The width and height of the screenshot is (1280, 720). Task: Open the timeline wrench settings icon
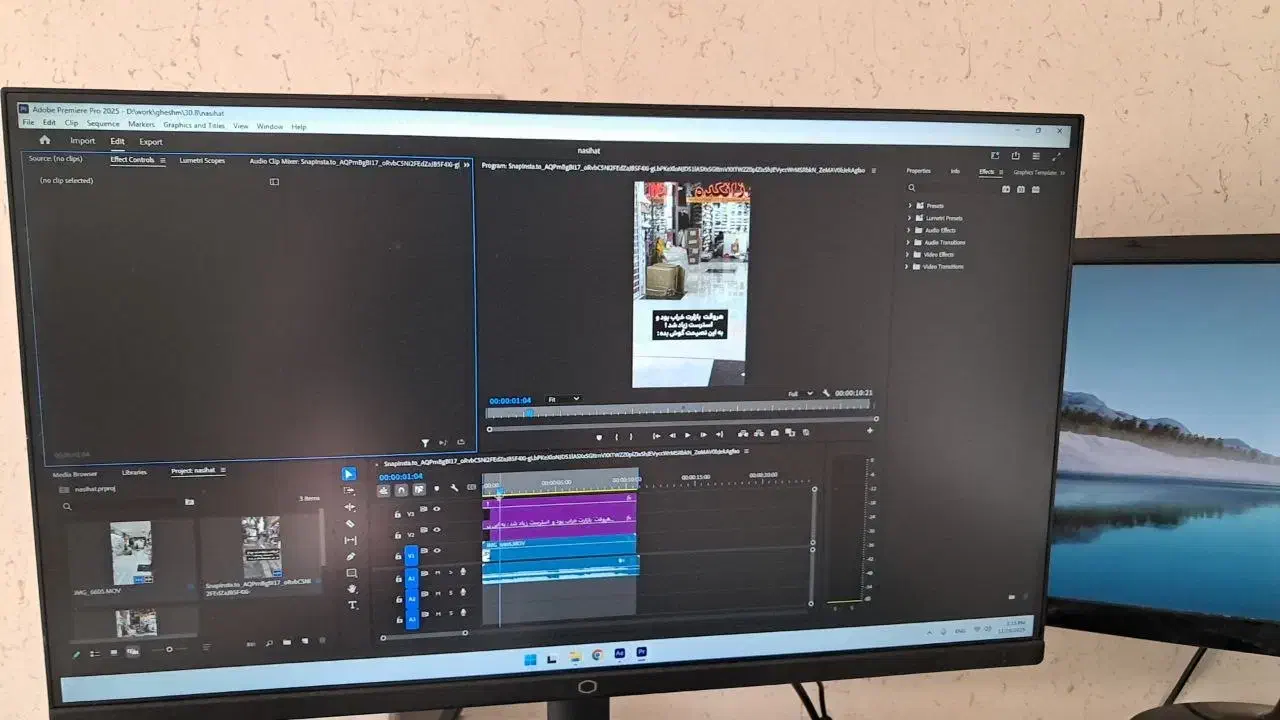454,489
